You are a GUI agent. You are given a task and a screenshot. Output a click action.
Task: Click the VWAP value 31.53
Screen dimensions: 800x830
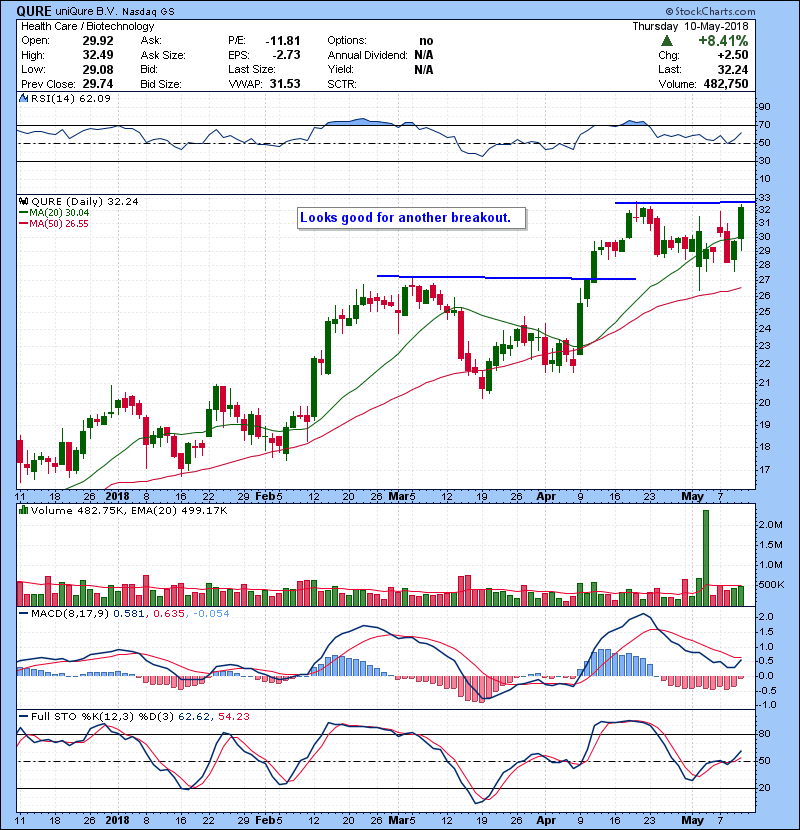pyautogui.click(x=285, y=84)
